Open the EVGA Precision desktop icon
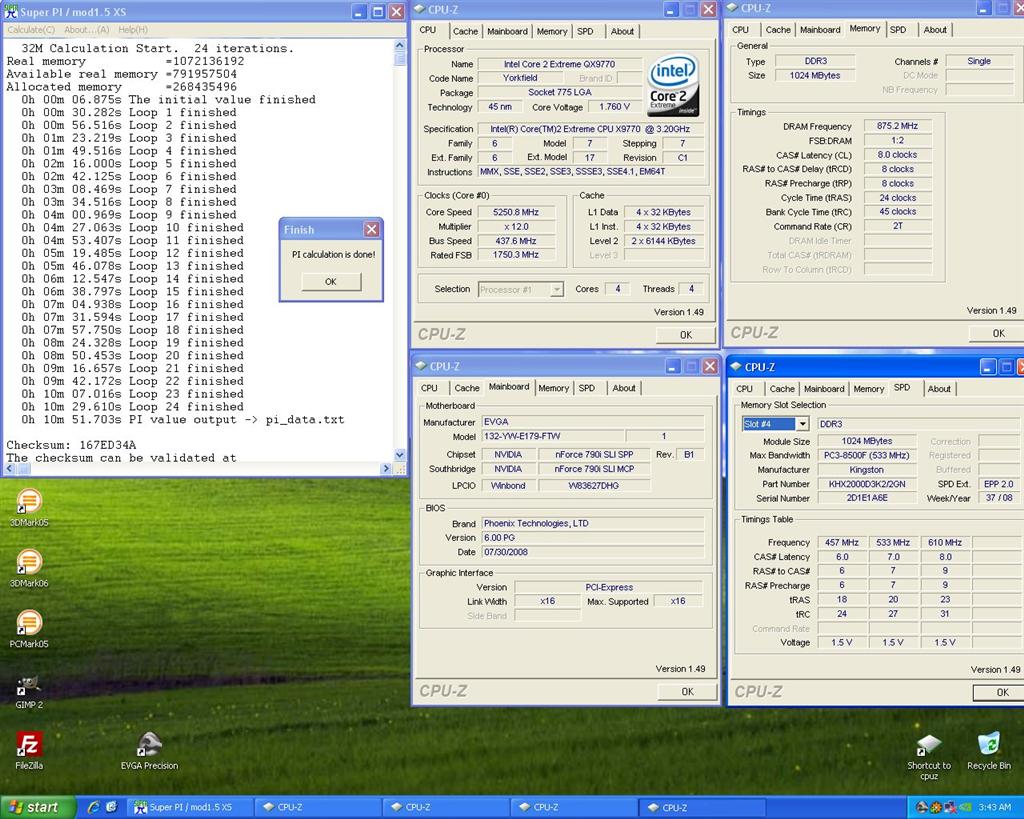Image resolution: width=1024 pixels, height=819 pixels. pyautogui.click(x=149, y=750)
